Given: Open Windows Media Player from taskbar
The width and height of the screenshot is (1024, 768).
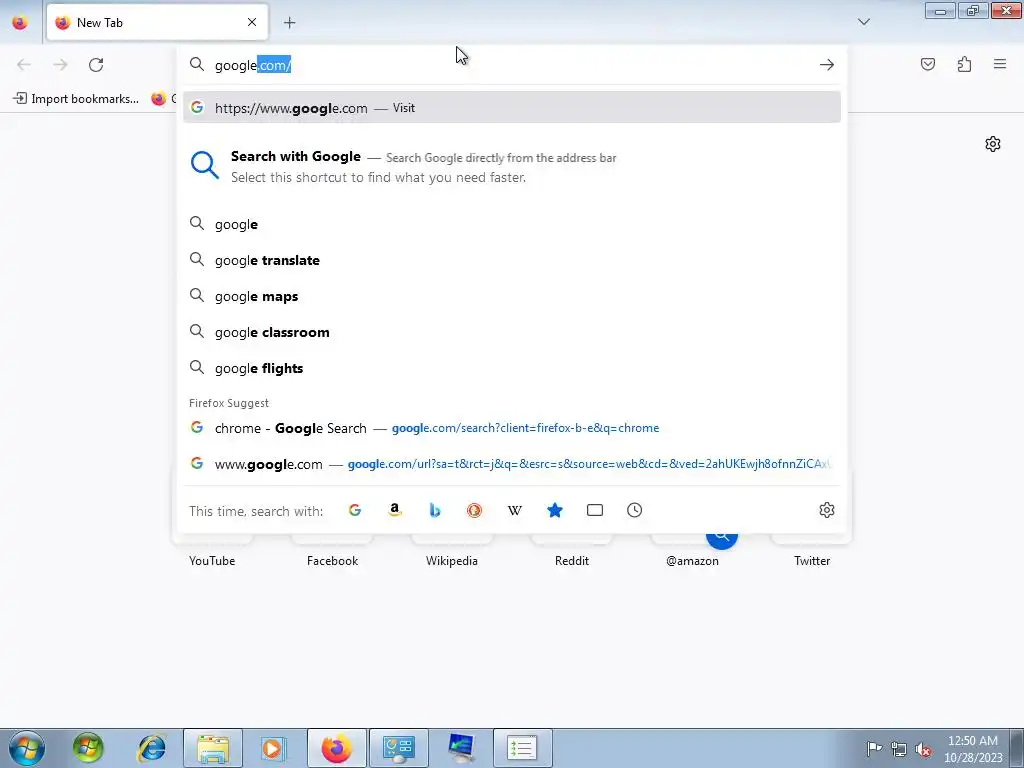Looking at the screenshot, I should (x=273, y=748).
